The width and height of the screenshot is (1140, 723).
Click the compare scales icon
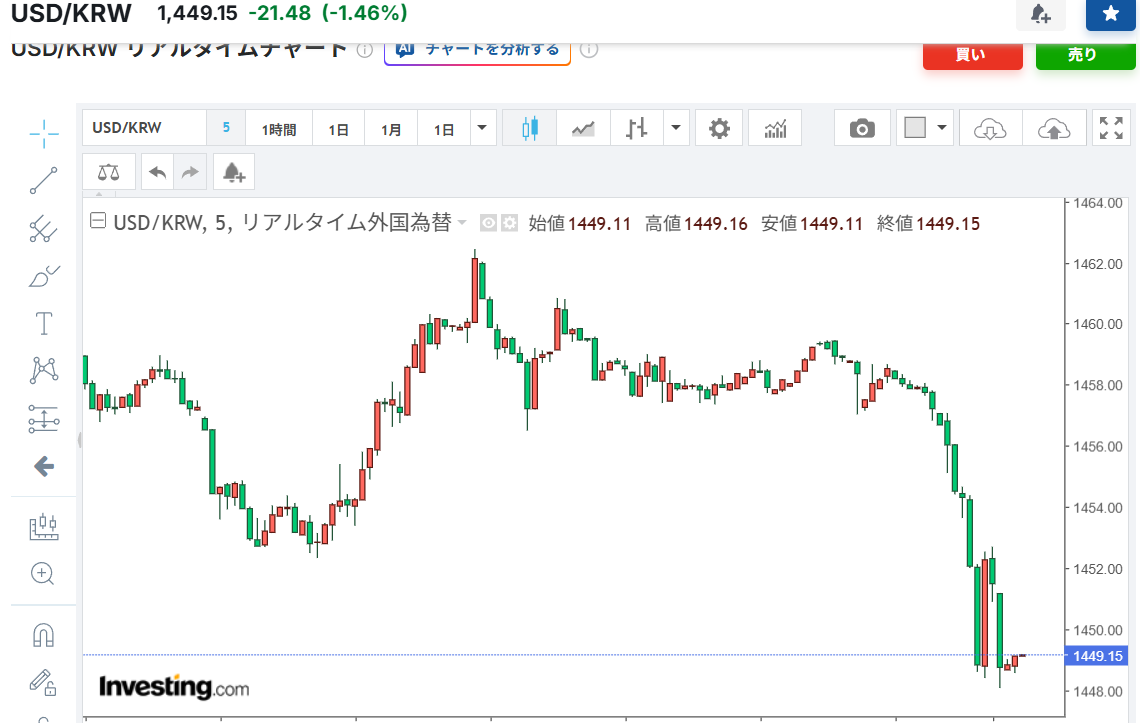point(108,172)
